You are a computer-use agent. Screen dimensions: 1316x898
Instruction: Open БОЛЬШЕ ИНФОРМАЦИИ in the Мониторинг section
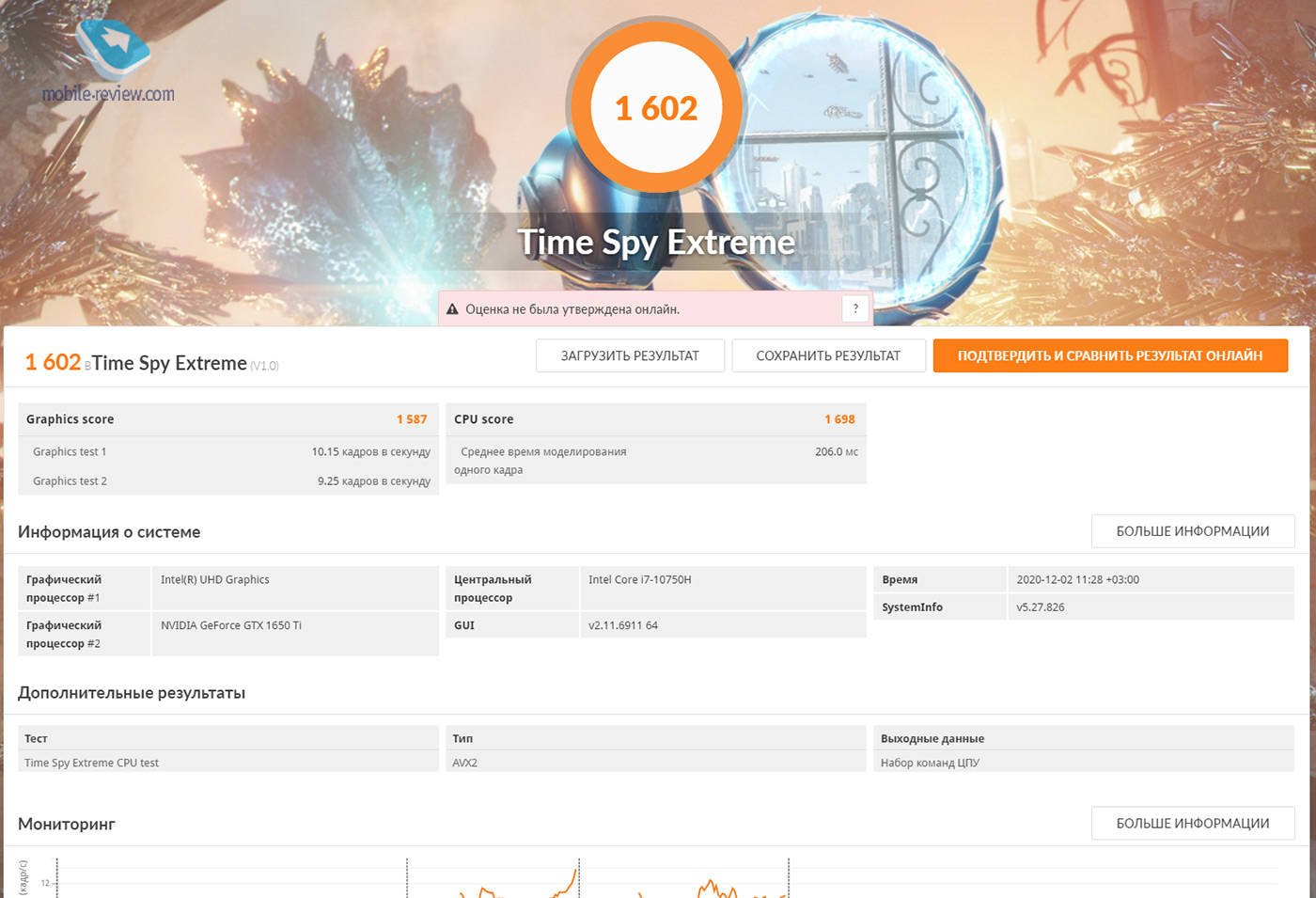pos(1192,823)
